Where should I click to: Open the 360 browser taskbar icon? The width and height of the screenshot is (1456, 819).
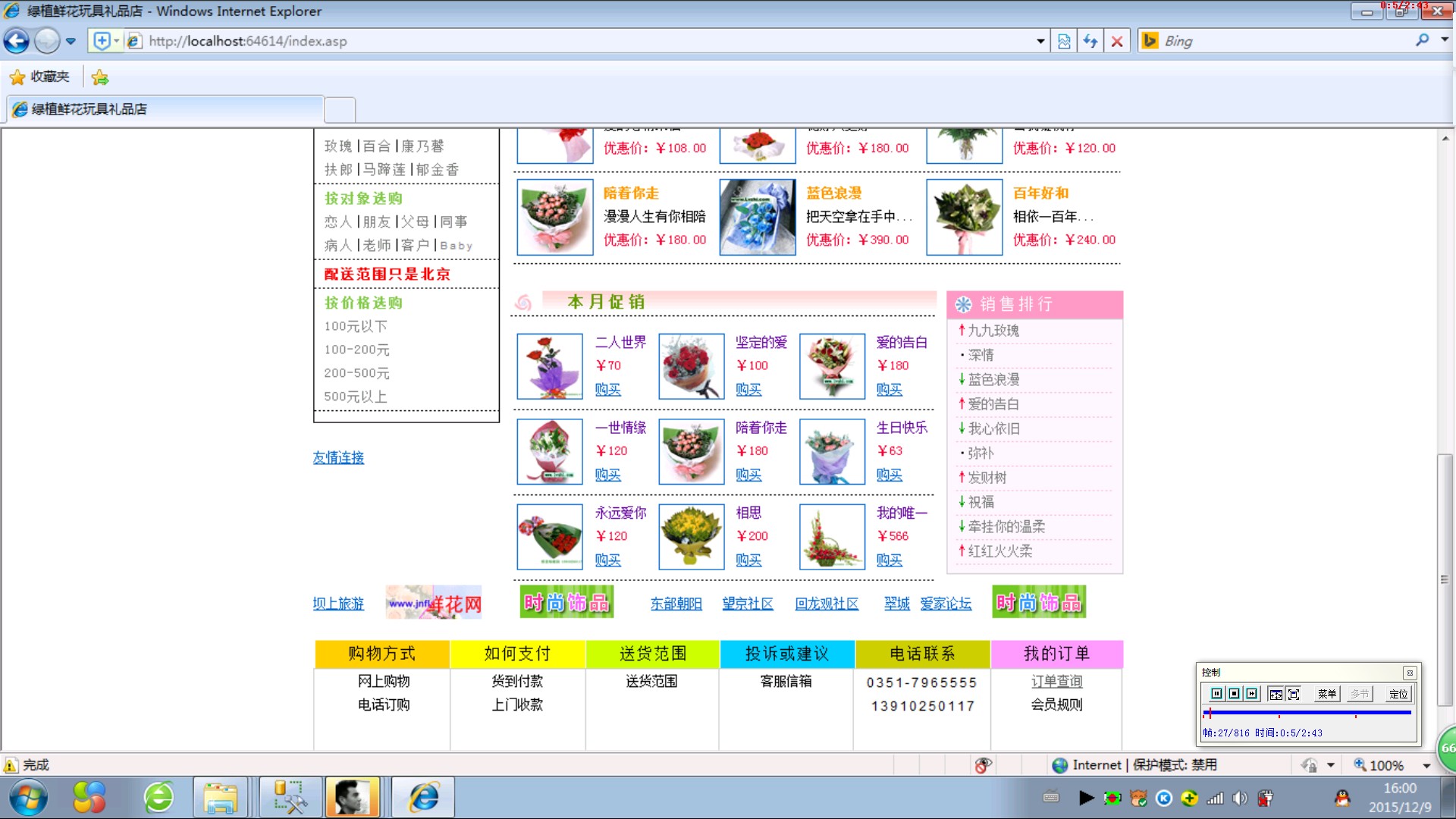tap(158, 797)
